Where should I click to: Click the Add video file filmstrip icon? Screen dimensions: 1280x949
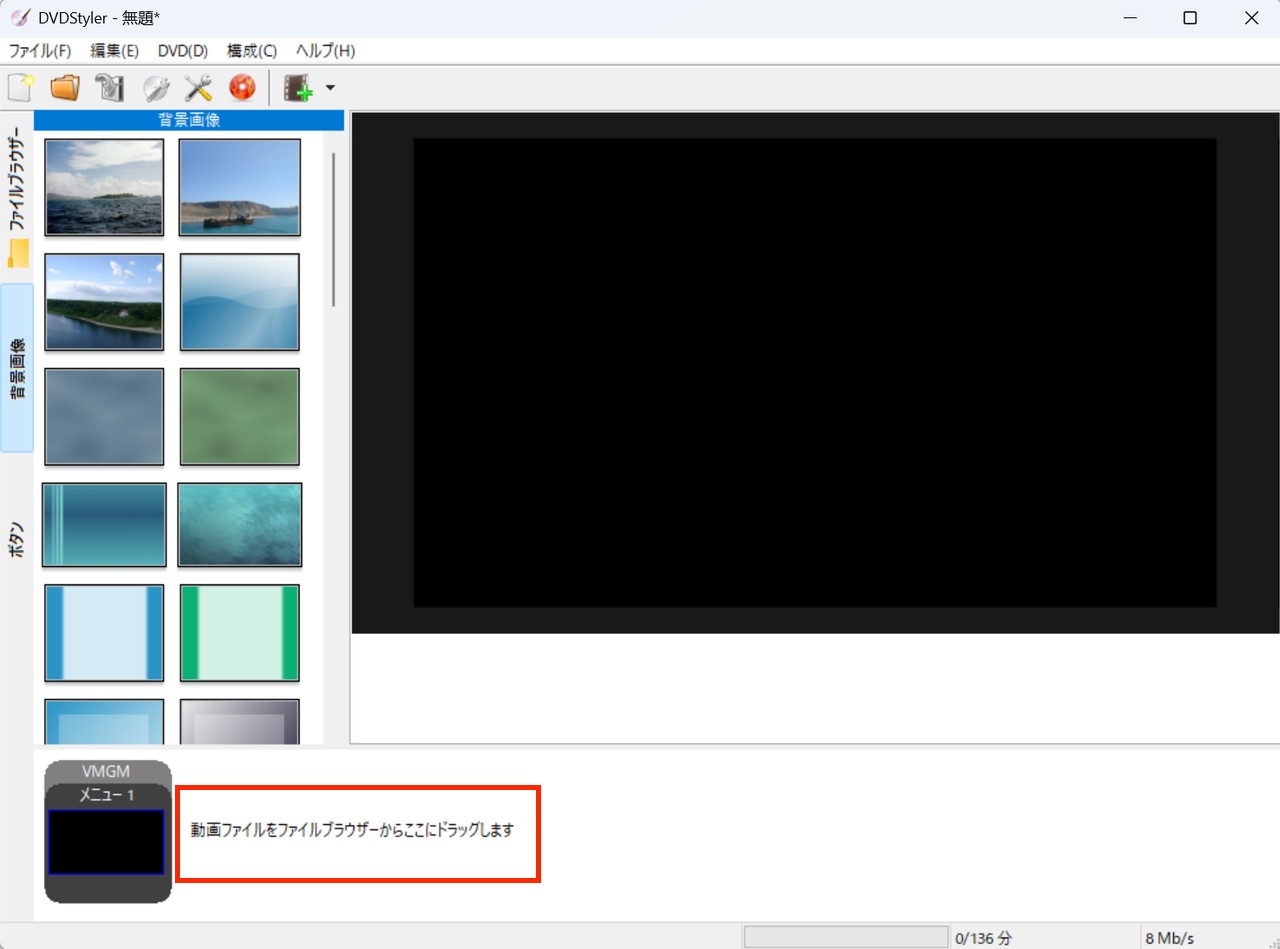298,88
